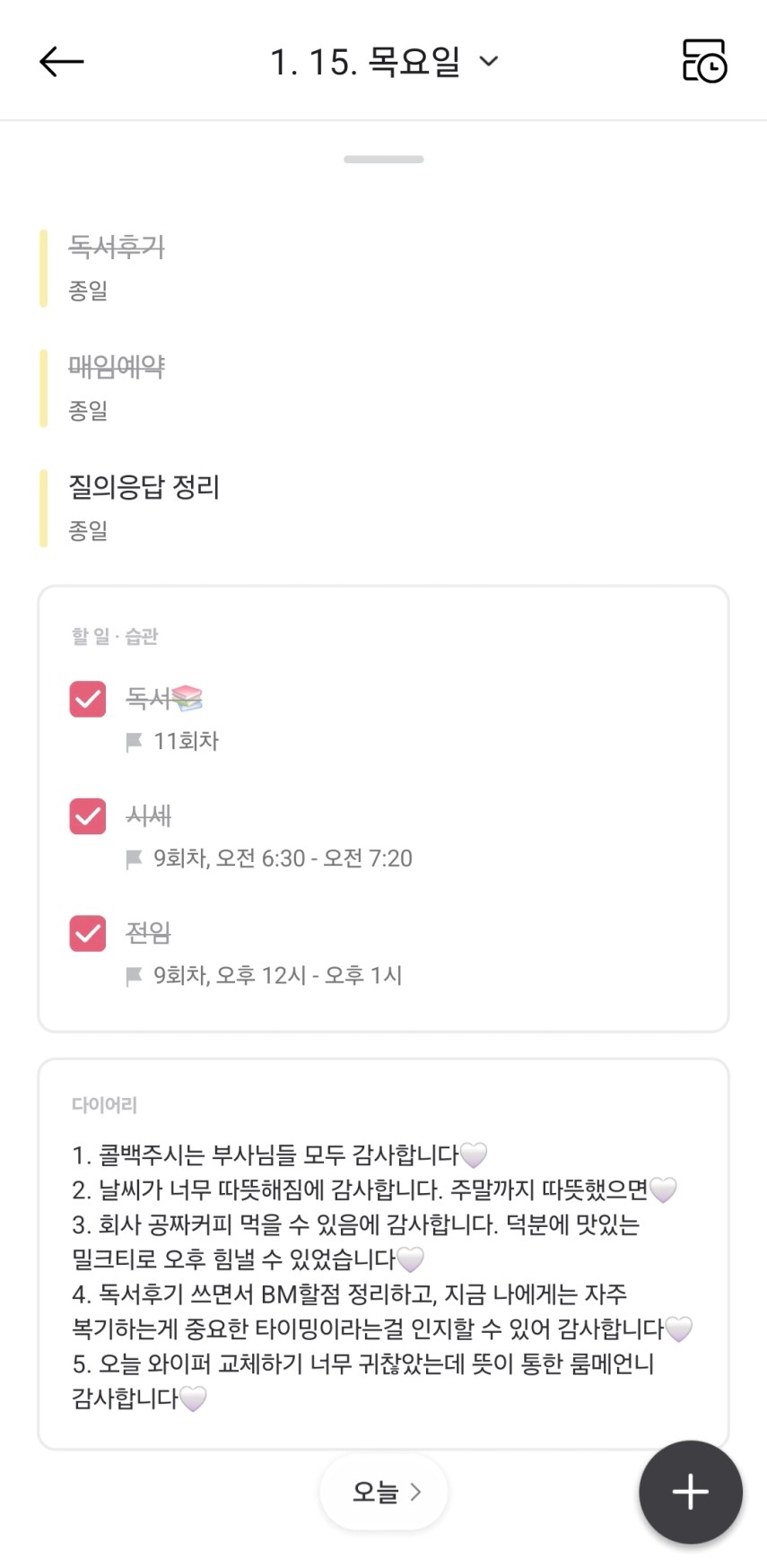Tap the books emoji next to 독서
The image size is (767, 1568).
(x=187, y=698)
